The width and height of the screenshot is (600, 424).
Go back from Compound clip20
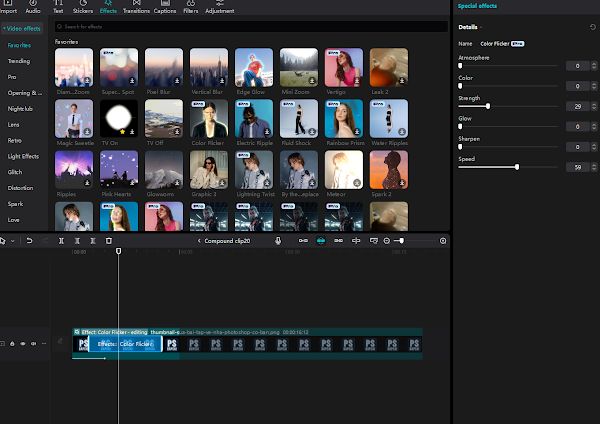tap(199, 241)
